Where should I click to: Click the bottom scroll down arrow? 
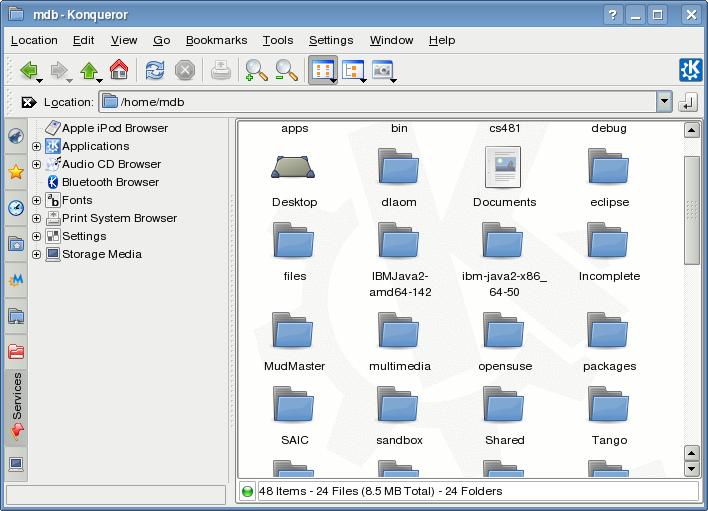pyautogui.click(x=691, y=469)
